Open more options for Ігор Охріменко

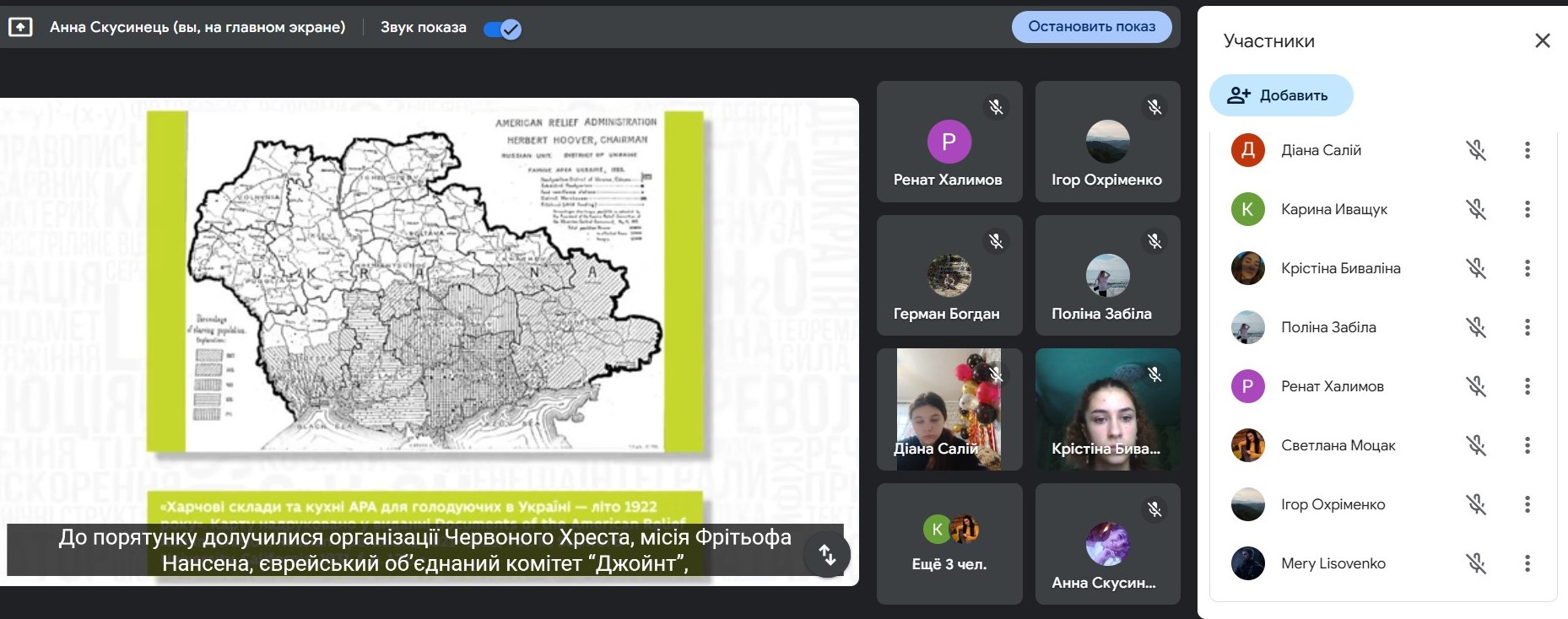1527,504
